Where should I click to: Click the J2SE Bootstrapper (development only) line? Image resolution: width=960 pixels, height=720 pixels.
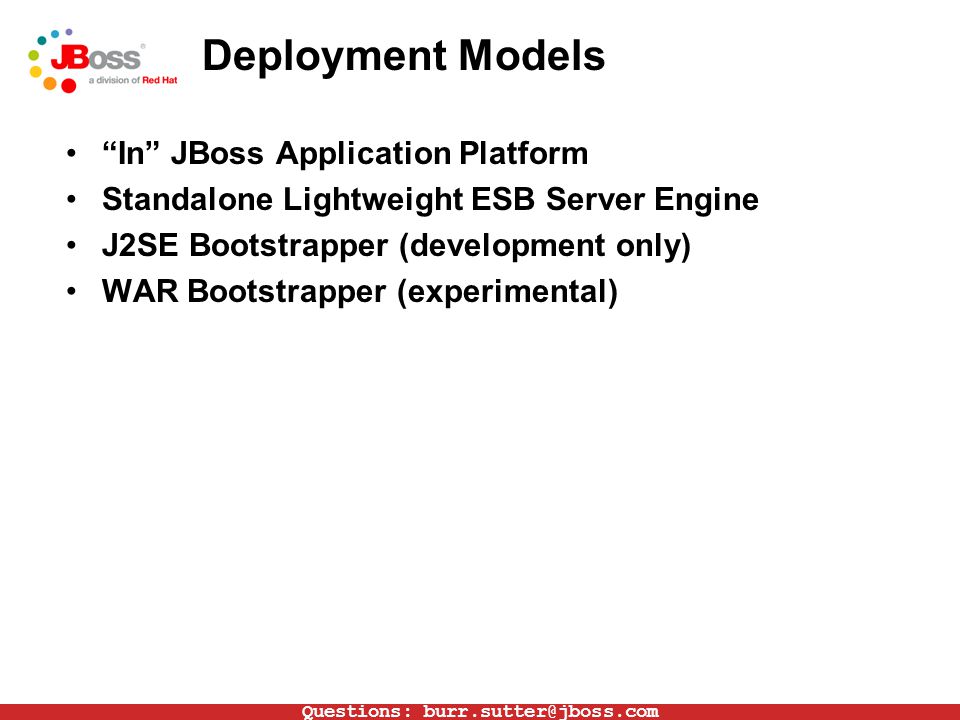pyautogui.click(x=396, y=246)
